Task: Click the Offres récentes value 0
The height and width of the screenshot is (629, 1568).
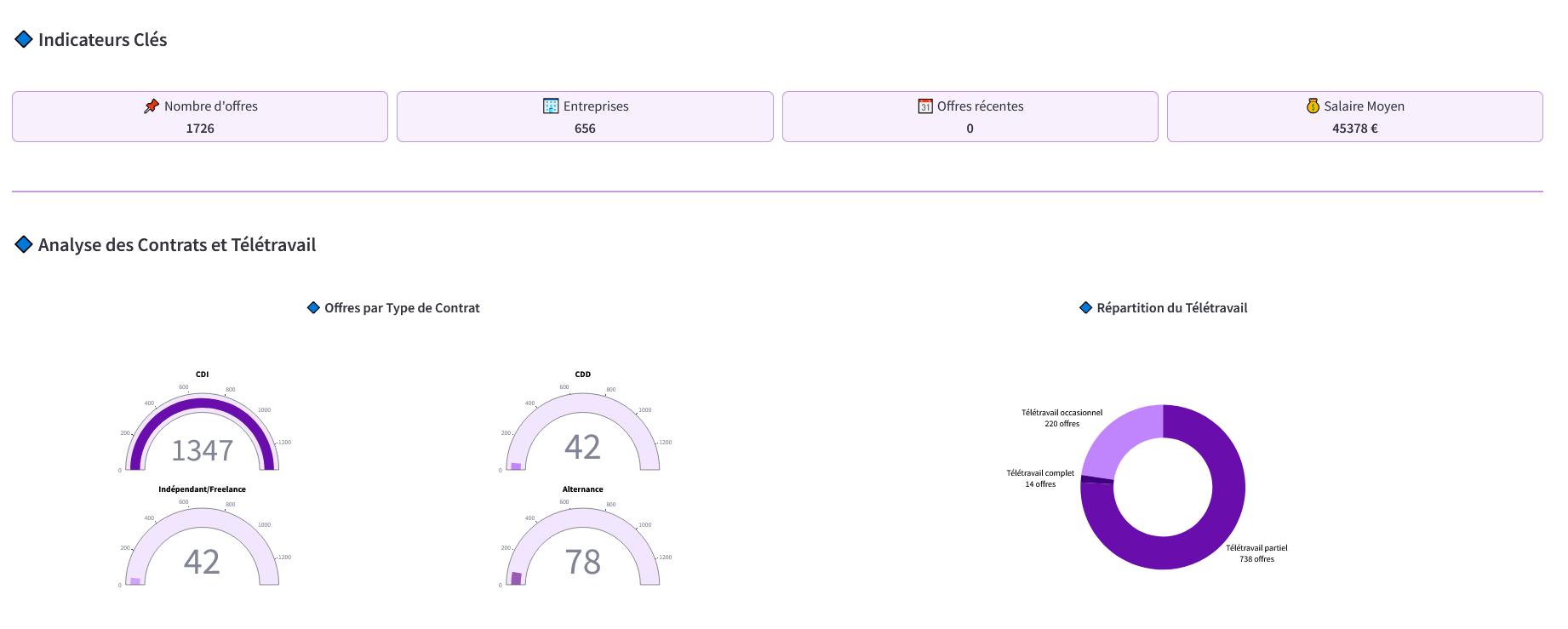Action: tap(970, 129)
